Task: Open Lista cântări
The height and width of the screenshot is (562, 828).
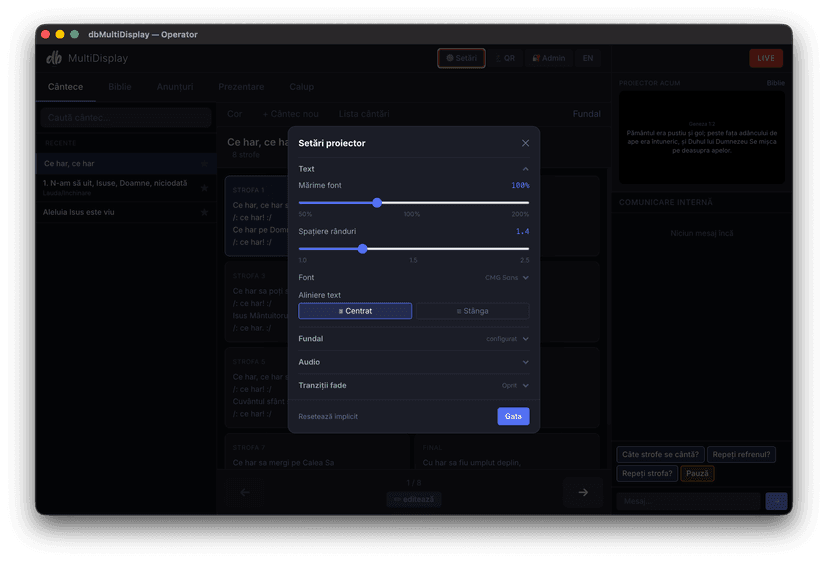Action: point(364,114)
